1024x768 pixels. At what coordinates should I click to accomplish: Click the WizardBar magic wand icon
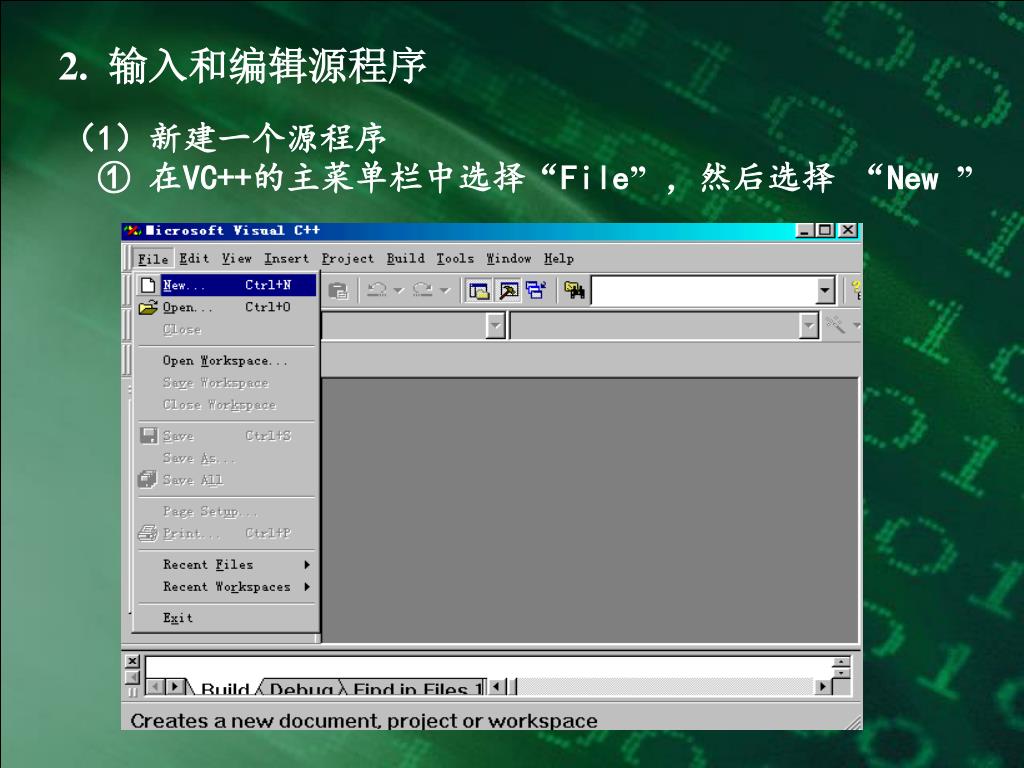click(x=835, y=324)
